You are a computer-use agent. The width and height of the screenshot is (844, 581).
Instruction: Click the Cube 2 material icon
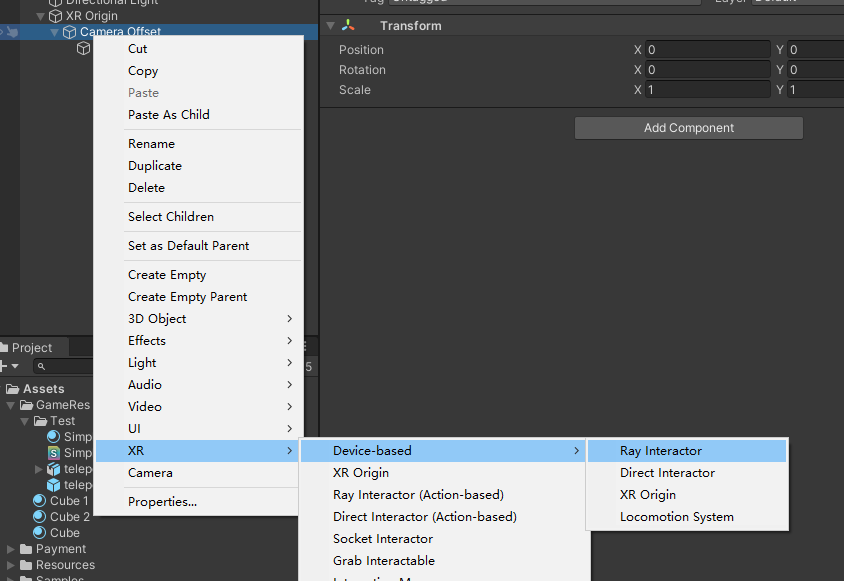[x=39, y=517]
